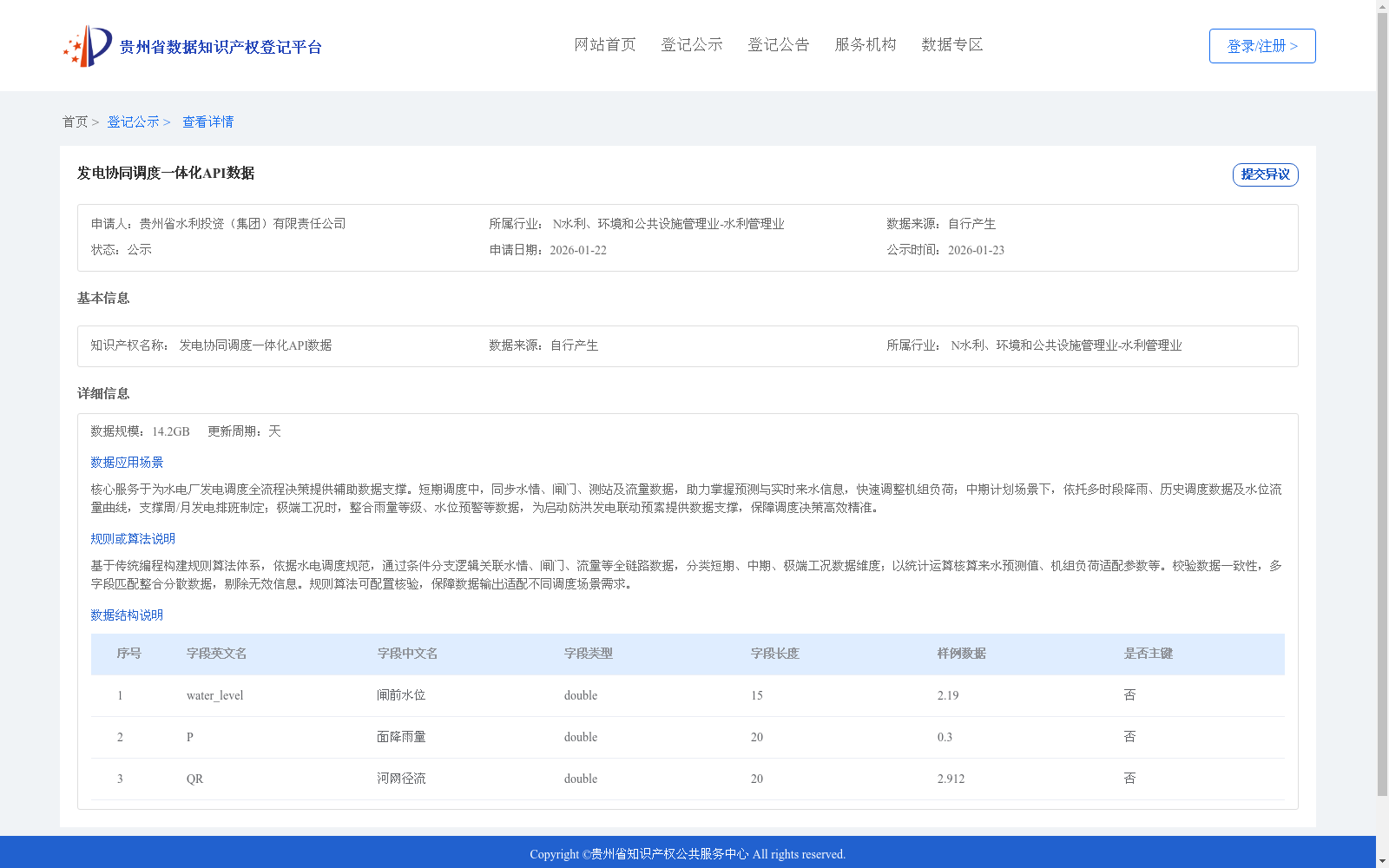Click the QR field name cell

pos(195,779)
